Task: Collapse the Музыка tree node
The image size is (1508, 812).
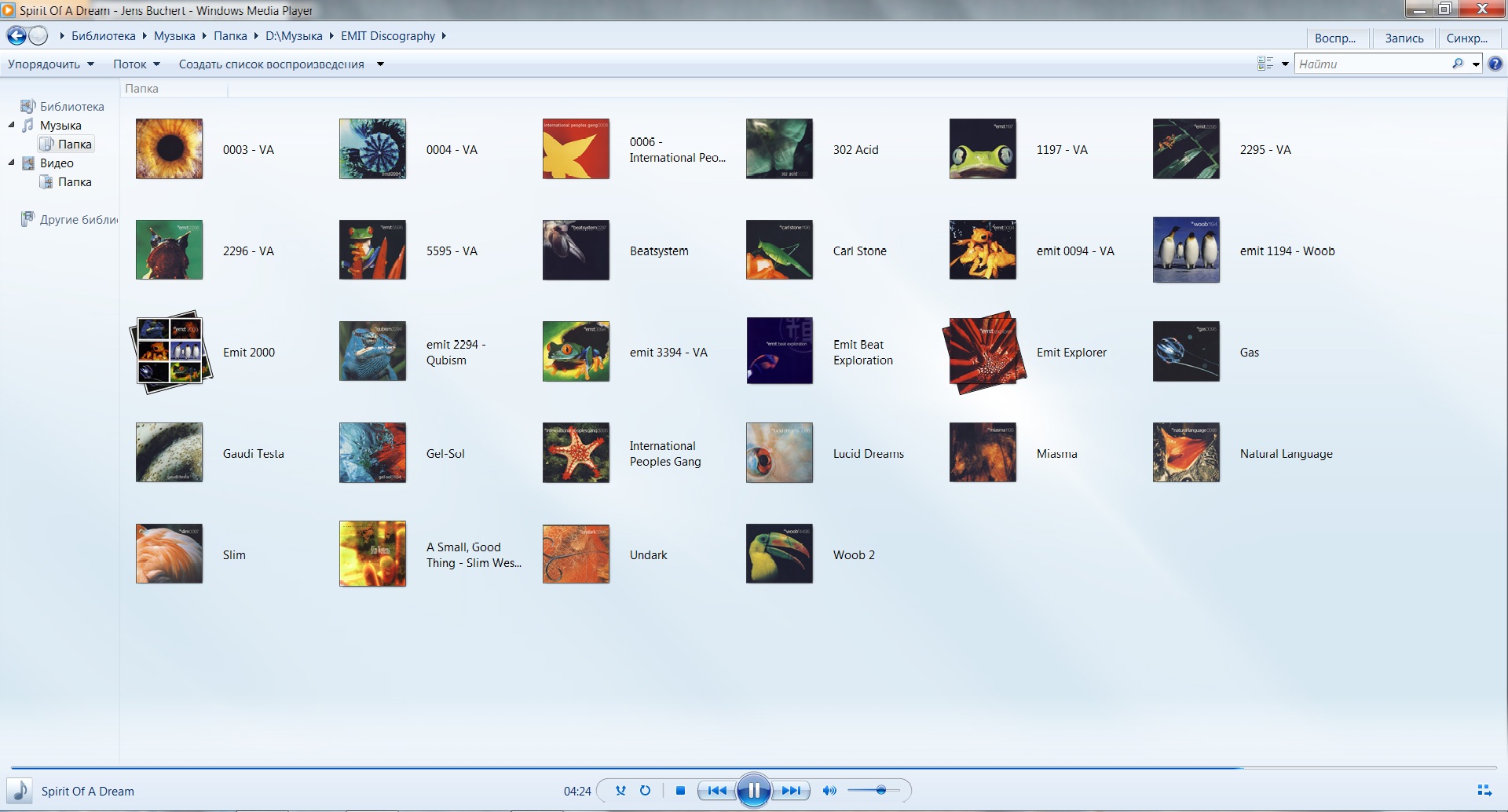Action: pyautogui.click(x=12, y=125)
